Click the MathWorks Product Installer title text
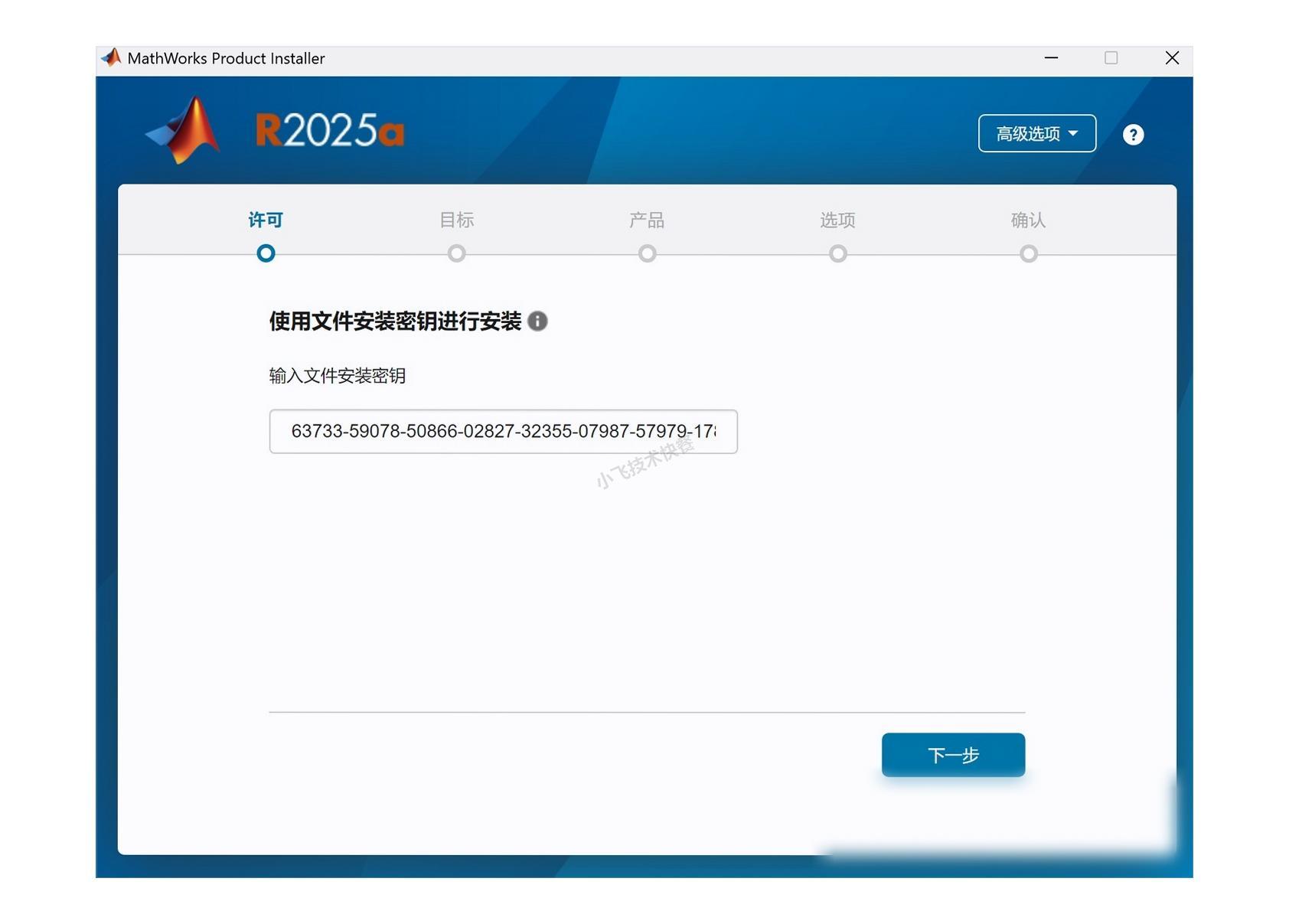This screenshot has height=924, width=1289. [x=226, y=58]
